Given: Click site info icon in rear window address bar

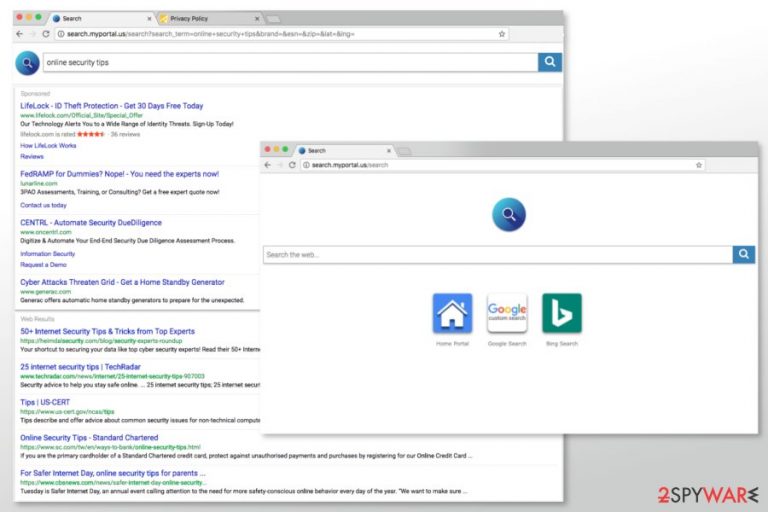Looking at the screenshot, I should [61, 34].
